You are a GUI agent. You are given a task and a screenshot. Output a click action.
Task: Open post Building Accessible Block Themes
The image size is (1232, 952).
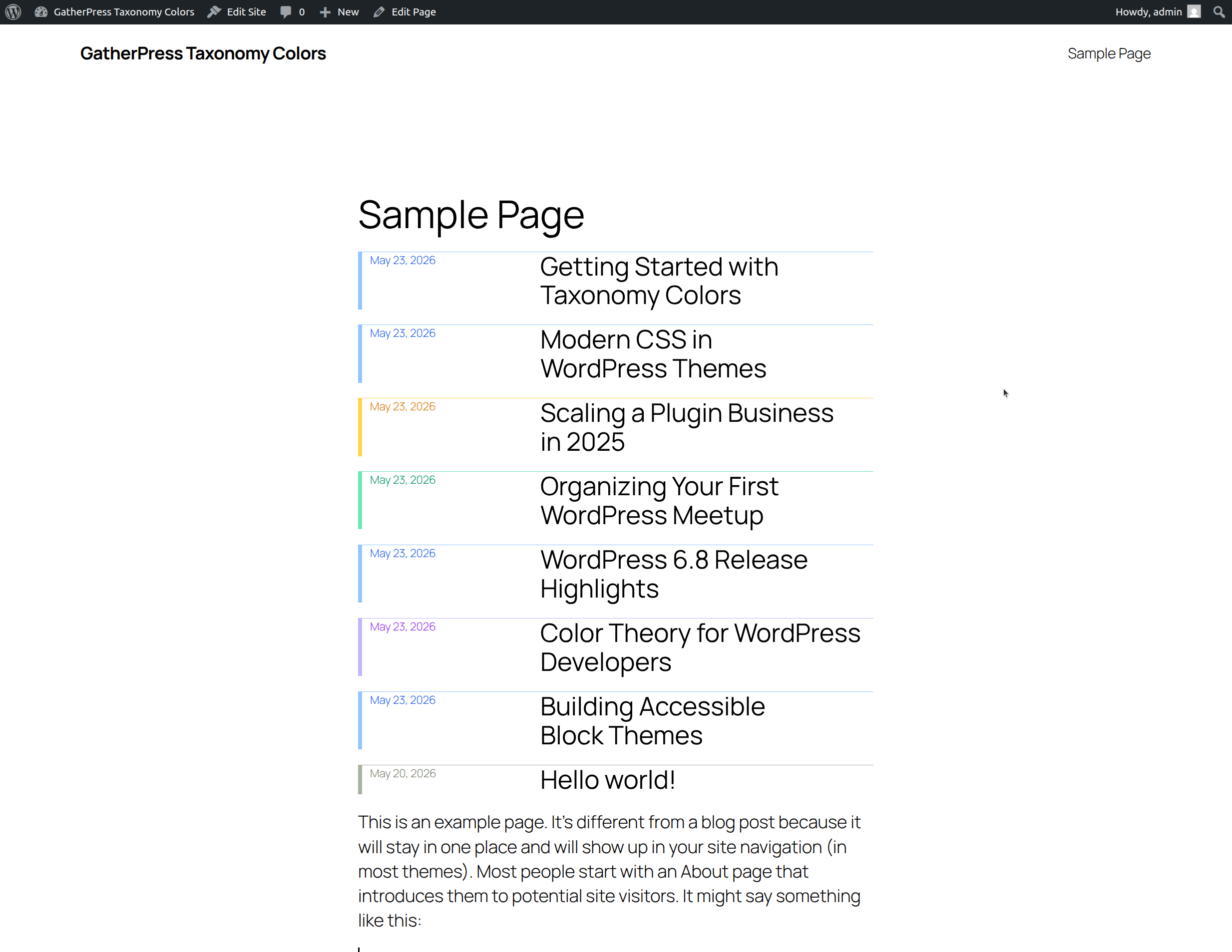[652, 721]
